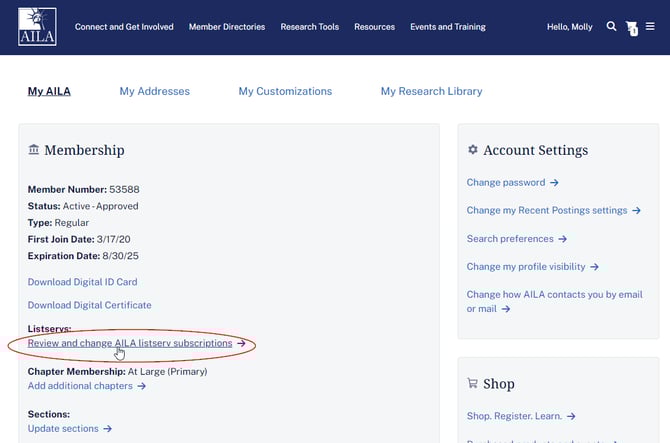Switch to My Customizations tab

tap(285, 91)
